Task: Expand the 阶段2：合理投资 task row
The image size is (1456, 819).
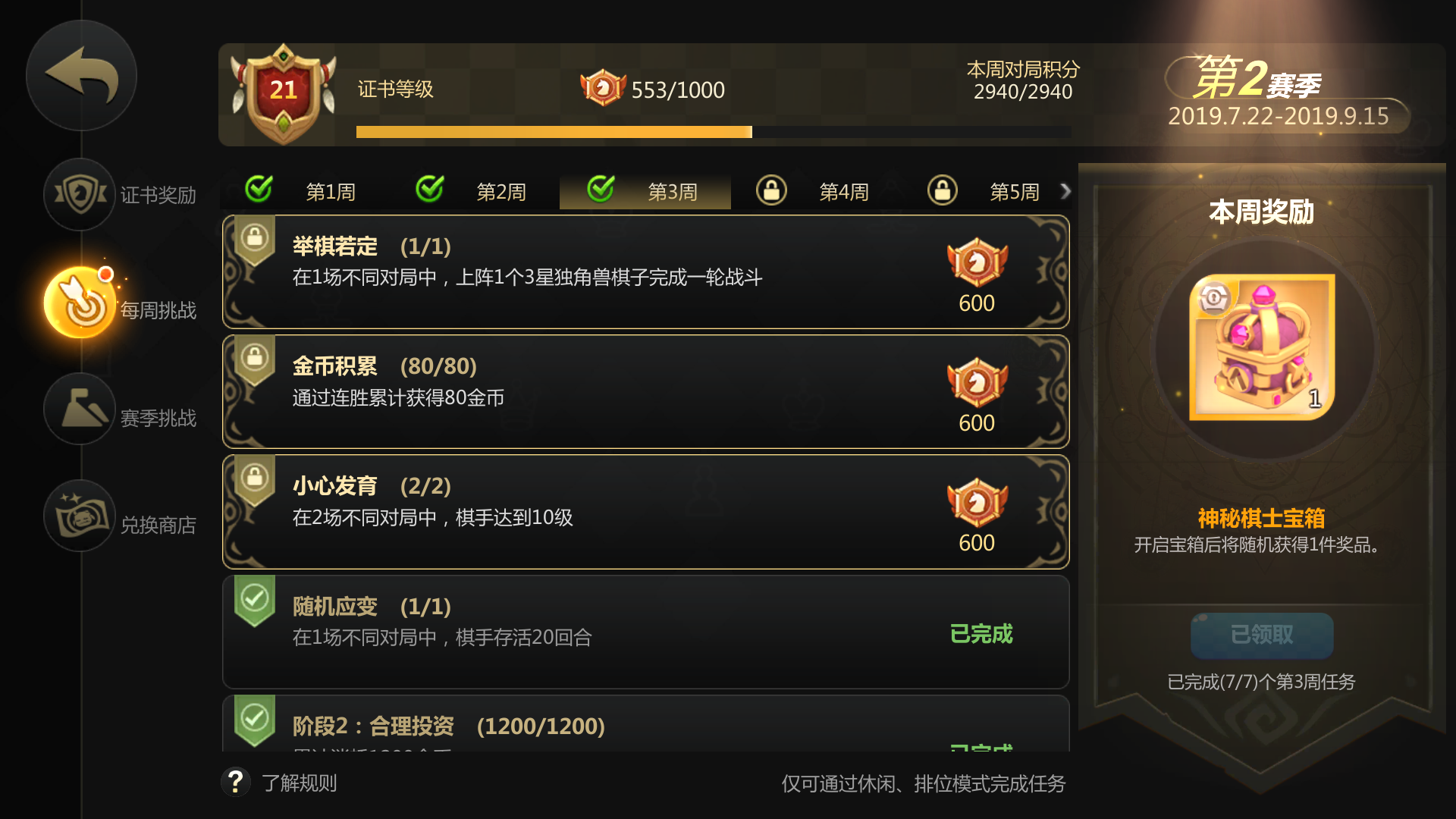Action: pos(645,723)
